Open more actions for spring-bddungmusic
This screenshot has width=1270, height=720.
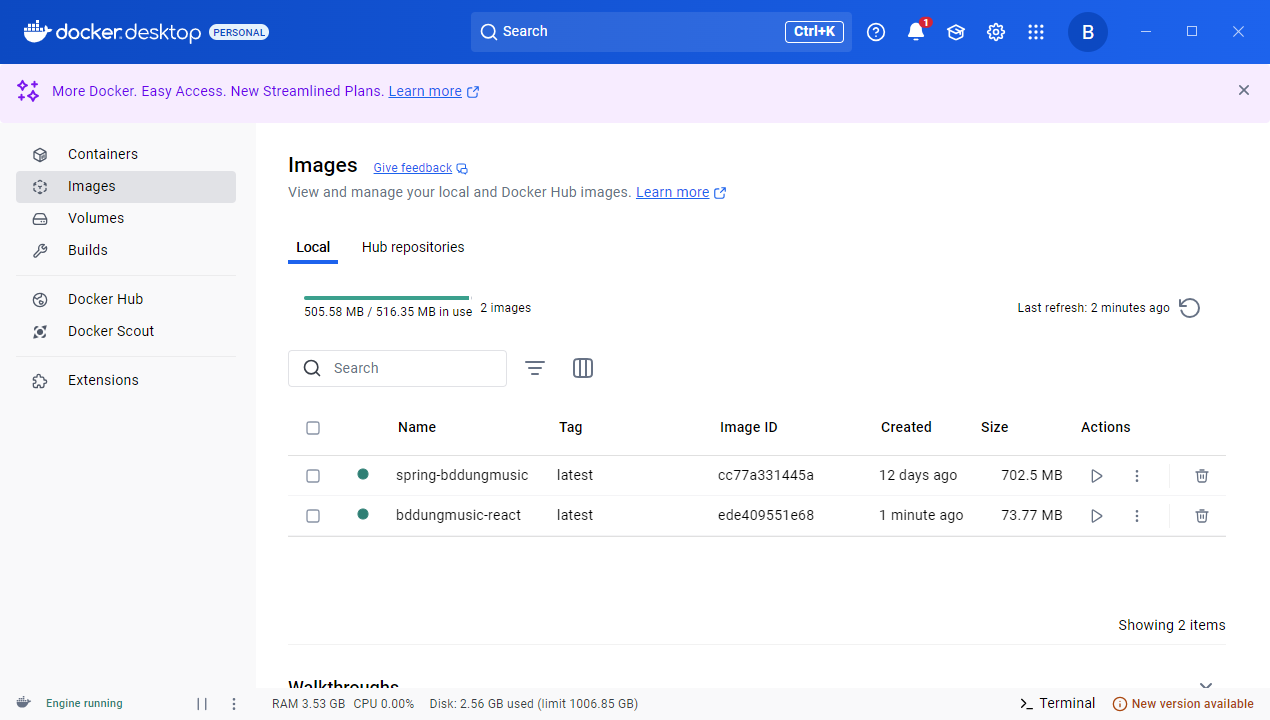point(1137,476)
